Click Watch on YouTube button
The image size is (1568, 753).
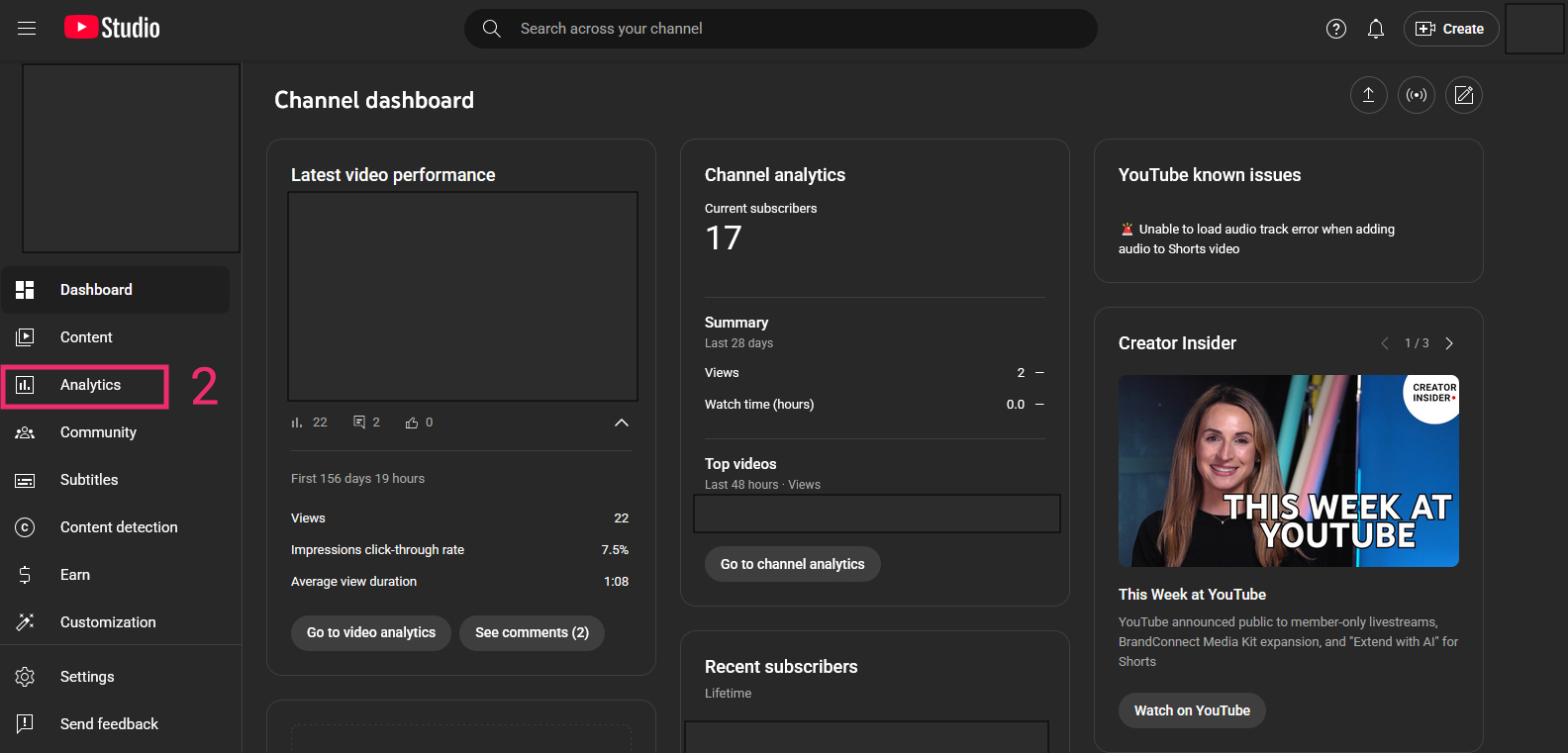[1191, 710]
